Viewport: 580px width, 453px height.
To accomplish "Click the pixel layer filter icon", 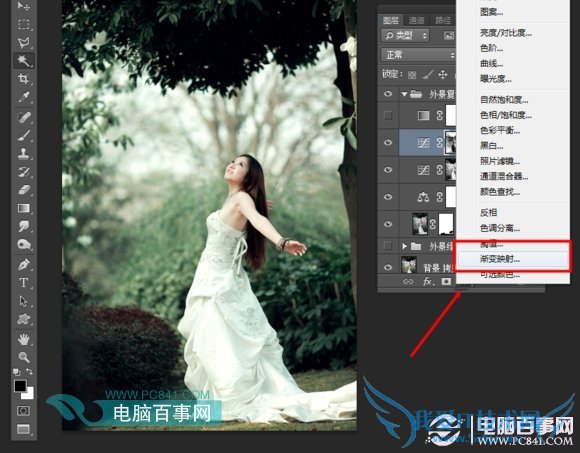I will click(x=449, y=36).
